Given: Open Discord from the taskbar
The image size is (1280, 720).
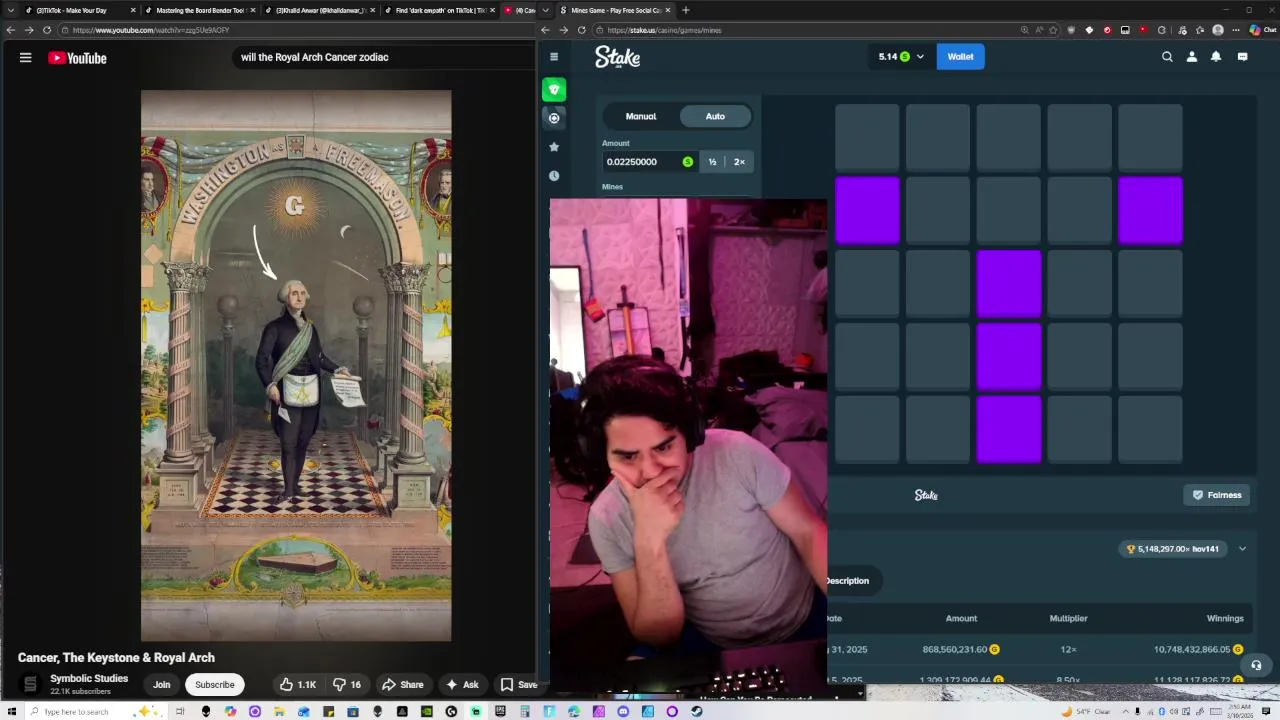Looking at the screenshot, I should (x=623, y=712).
